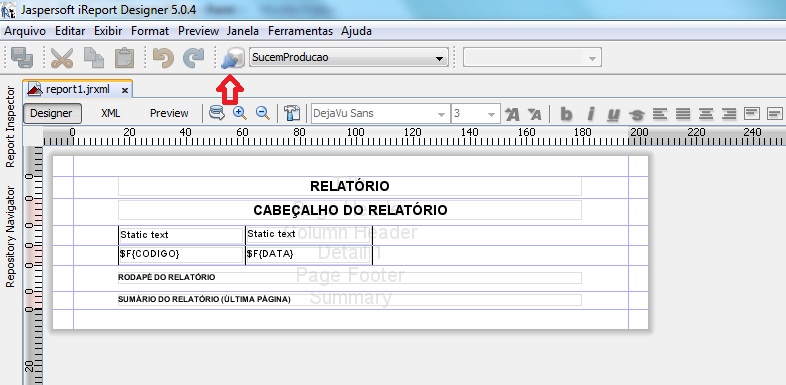786x385 pixels.
Task: Click the Decrease font size icon
Action: pyautogui.click(x=535, y=114)
